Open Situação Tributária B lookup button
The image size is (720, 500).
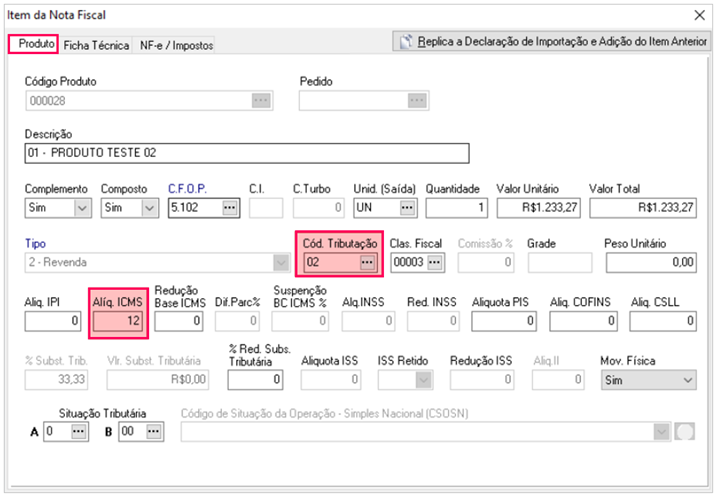coord(153,431)
